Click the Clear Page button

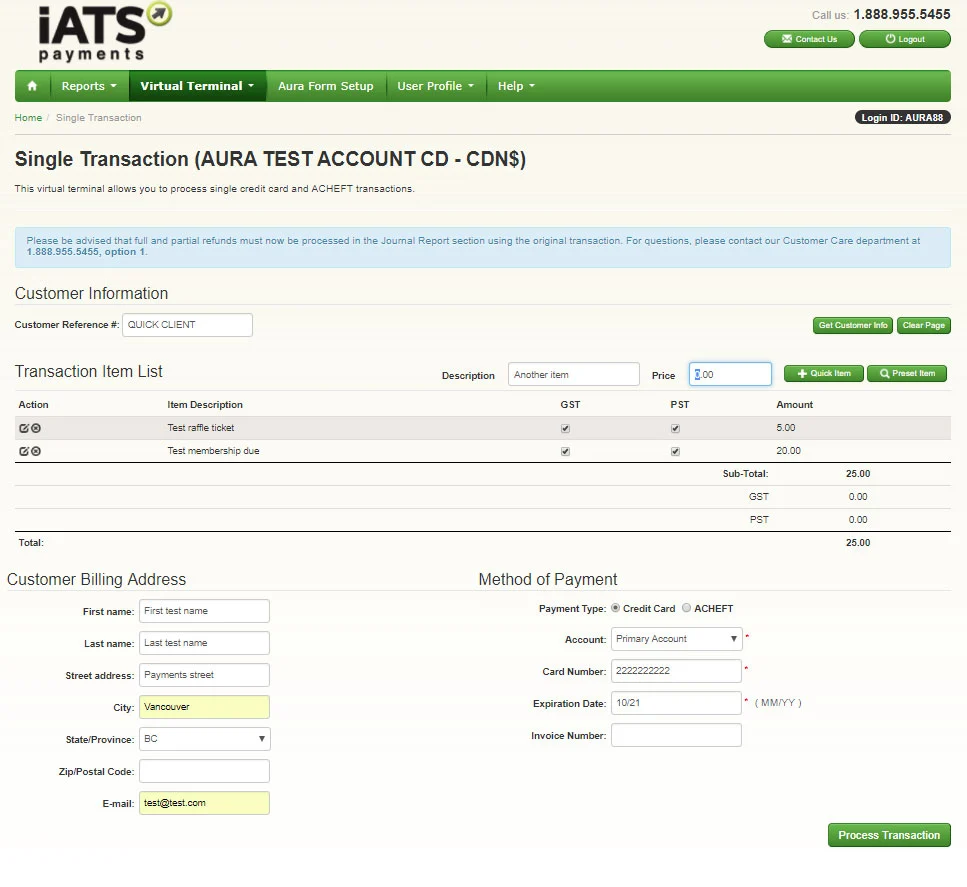(923, 325)
